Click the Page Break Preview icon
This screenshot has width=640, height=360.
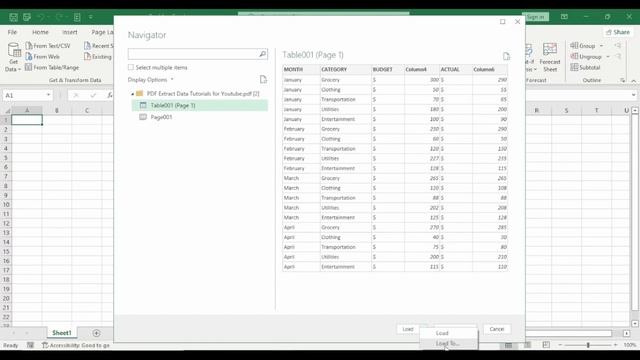(546, 345)
